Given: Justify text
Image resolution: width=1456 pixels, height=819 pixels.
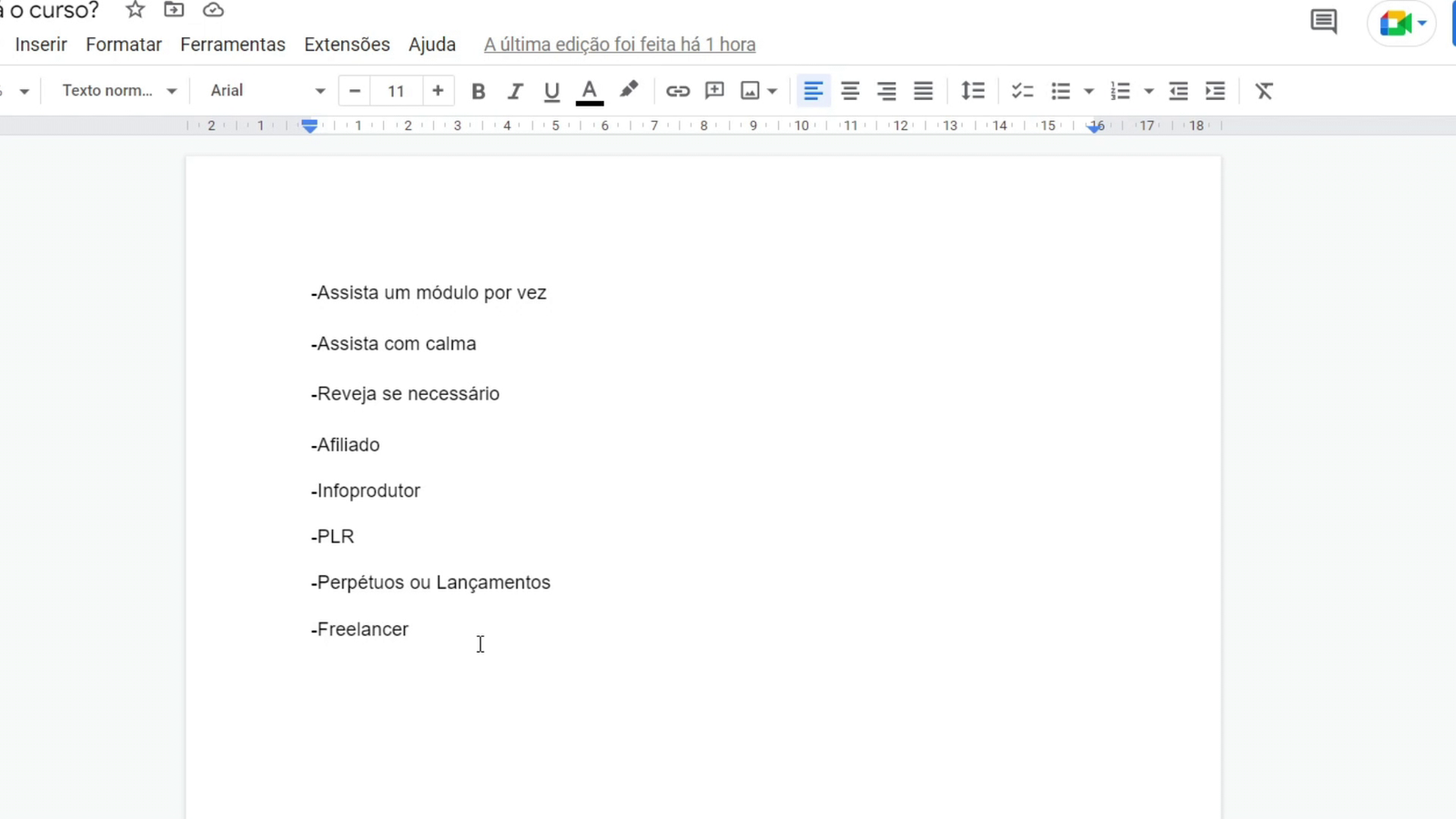Looking at the screenshot, I should (924, 91).
